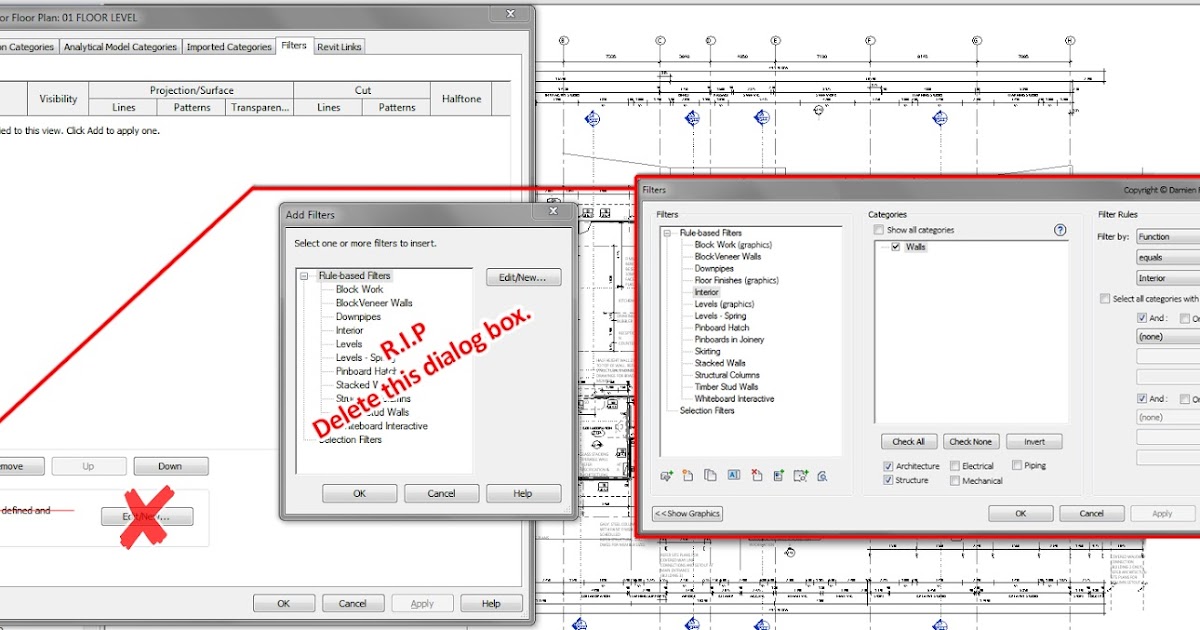Collapse Rule-based Filters in Add Filters dialog
The height and width of the screenshot is (630, 1200).
tap(305, 275)
